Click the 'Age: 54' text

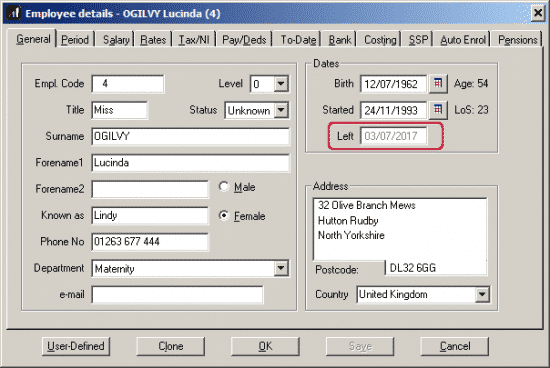(471, 83)
